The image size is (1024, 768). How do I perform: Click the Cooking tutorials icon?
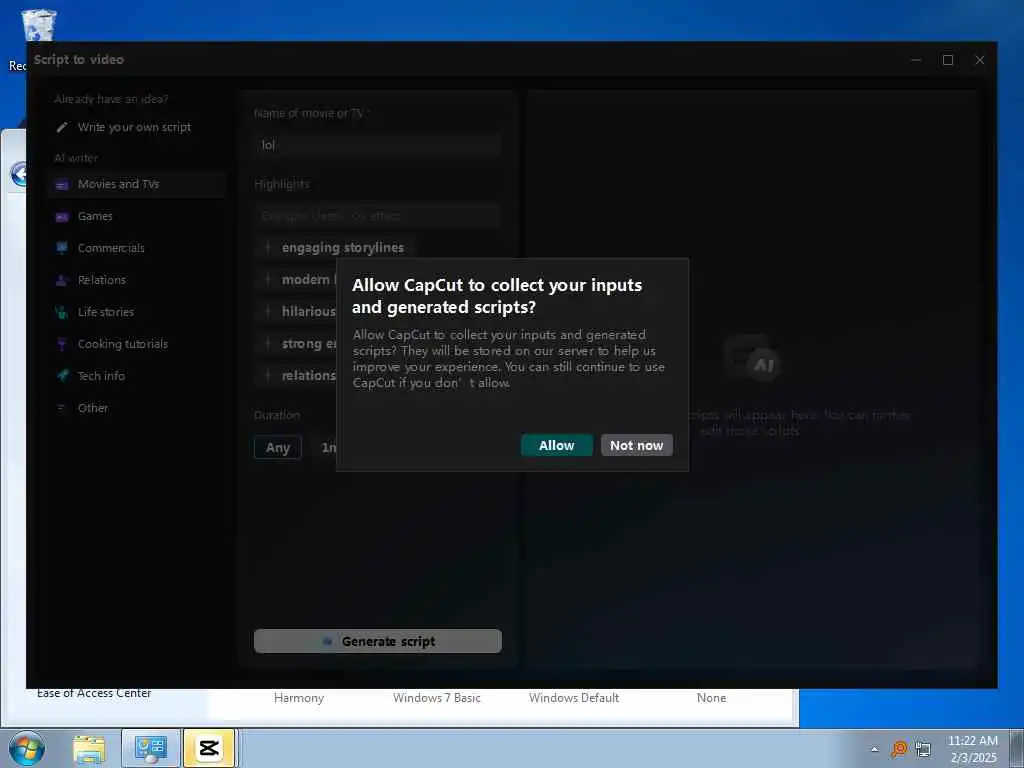(x=62, y=344)
